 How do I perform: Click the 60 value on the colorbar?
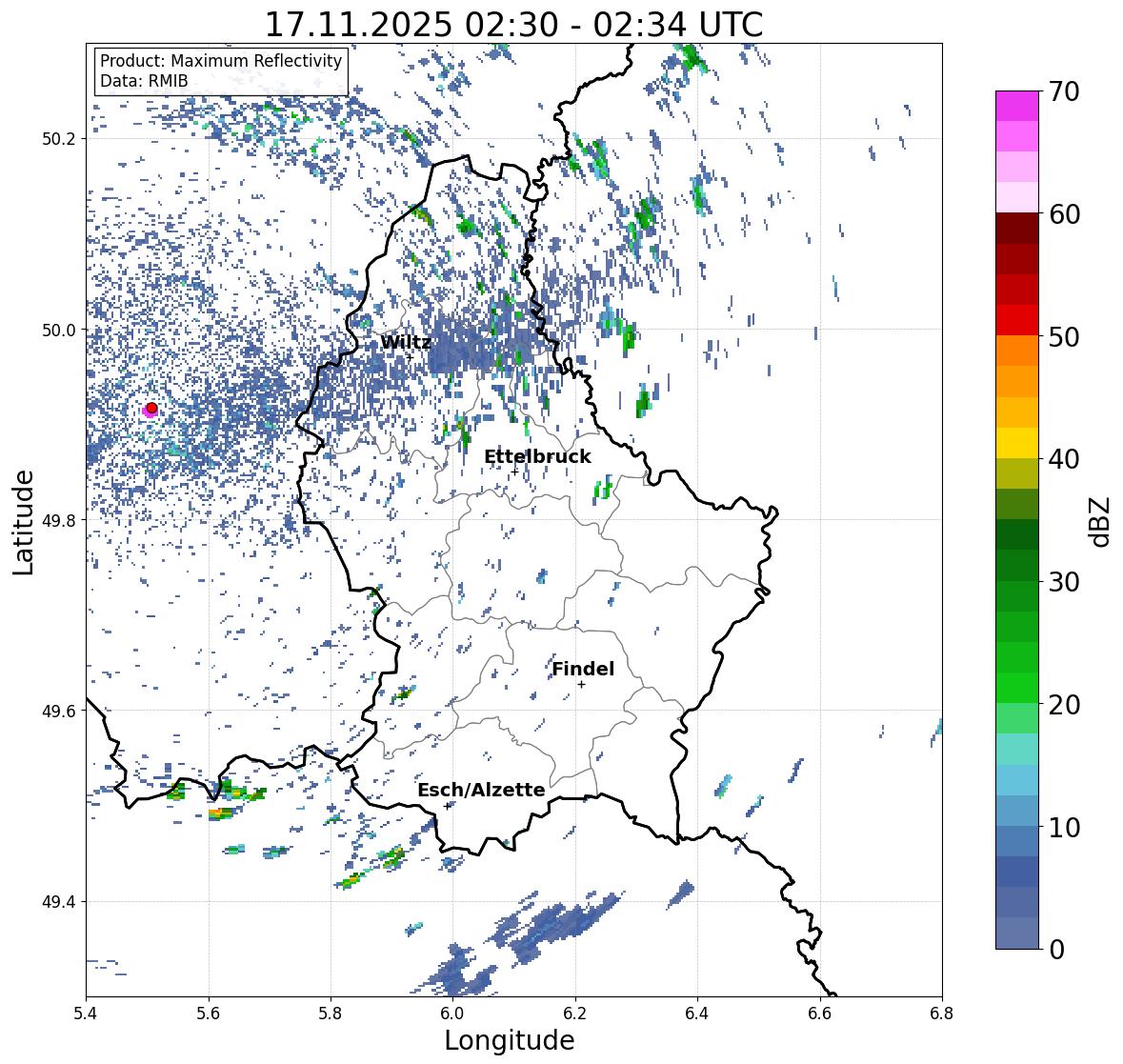[1064, 214]
